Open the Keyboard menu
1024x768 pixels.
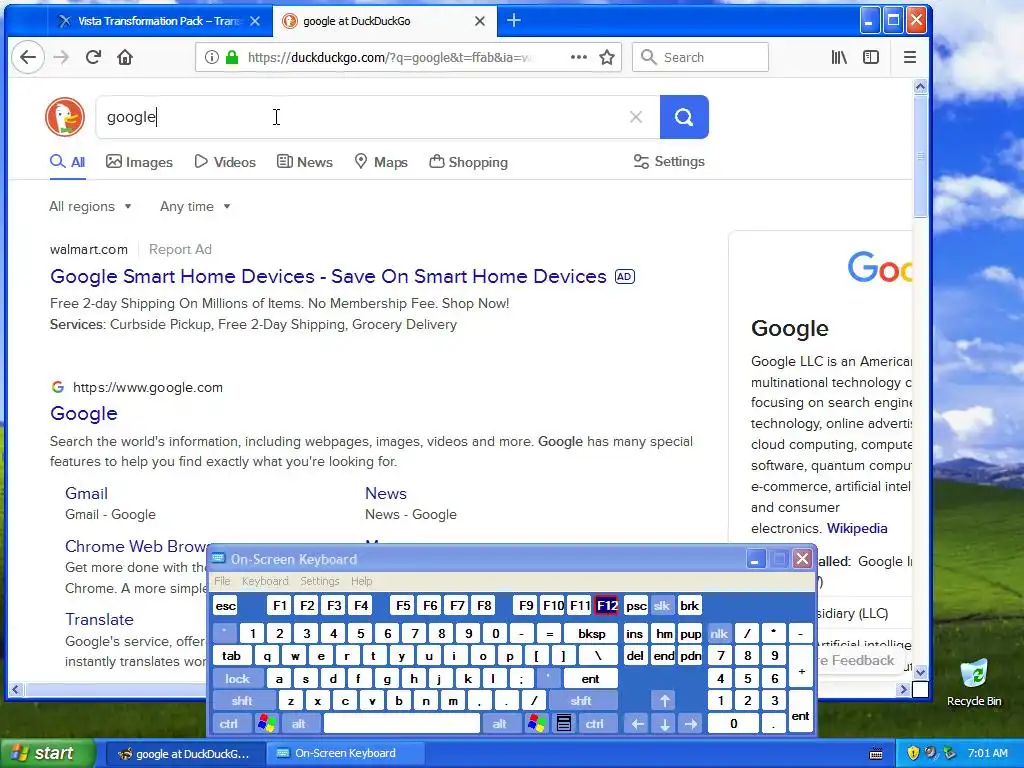(x=264, y=581)
